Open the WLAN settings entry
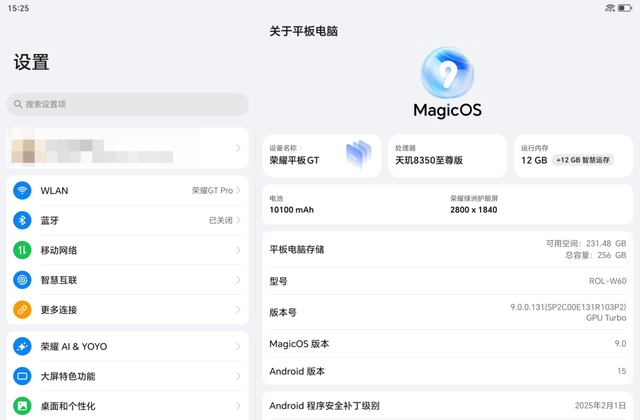 click(127, 191)
